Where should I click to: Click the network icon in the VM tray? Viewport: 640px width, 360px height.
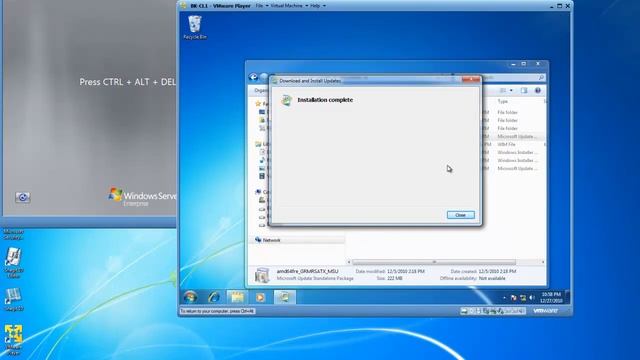click(523, 298)
